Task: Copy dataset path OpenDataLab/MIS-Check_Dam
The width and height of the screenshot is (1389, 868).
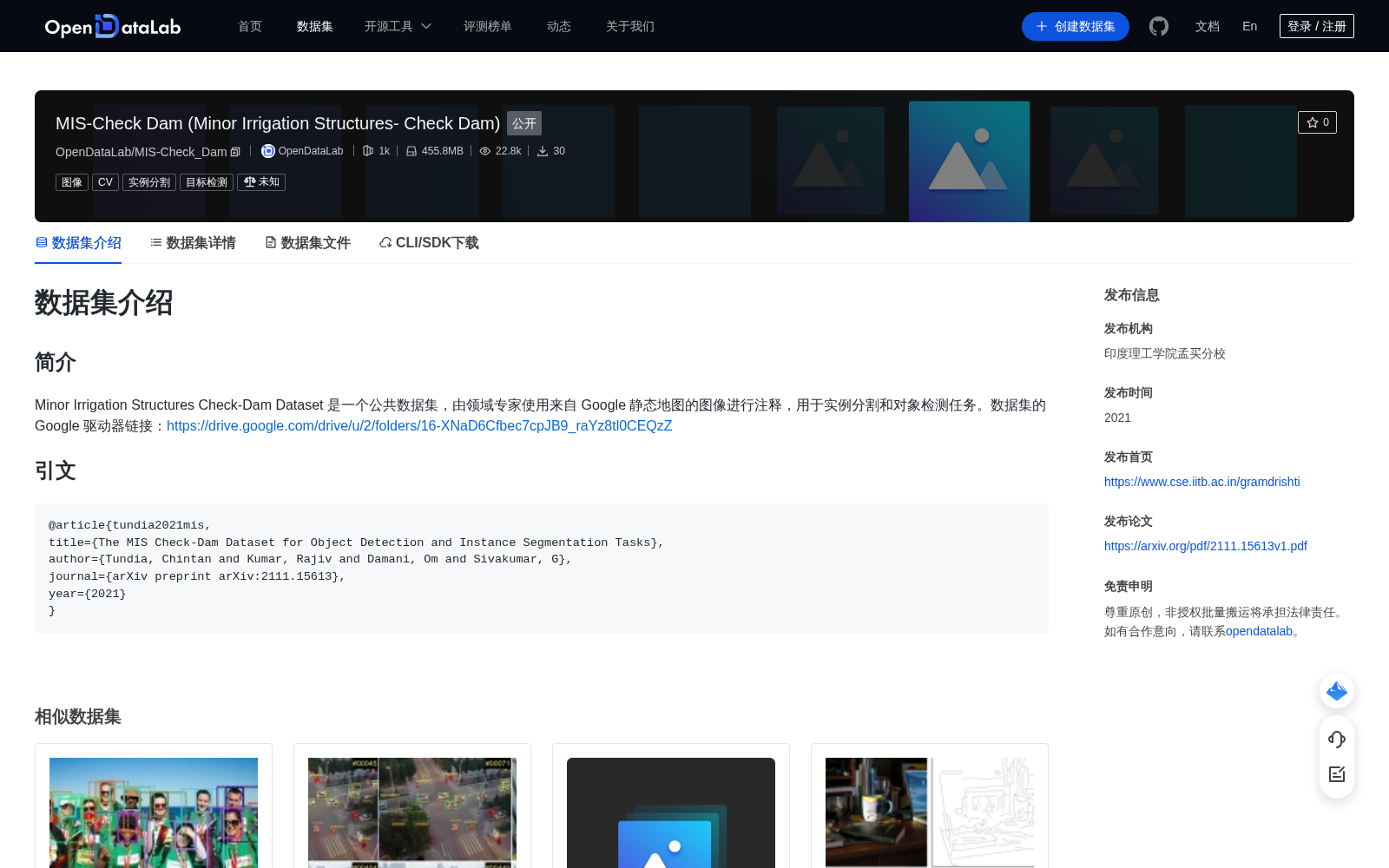Action: (x=235, y=152)
